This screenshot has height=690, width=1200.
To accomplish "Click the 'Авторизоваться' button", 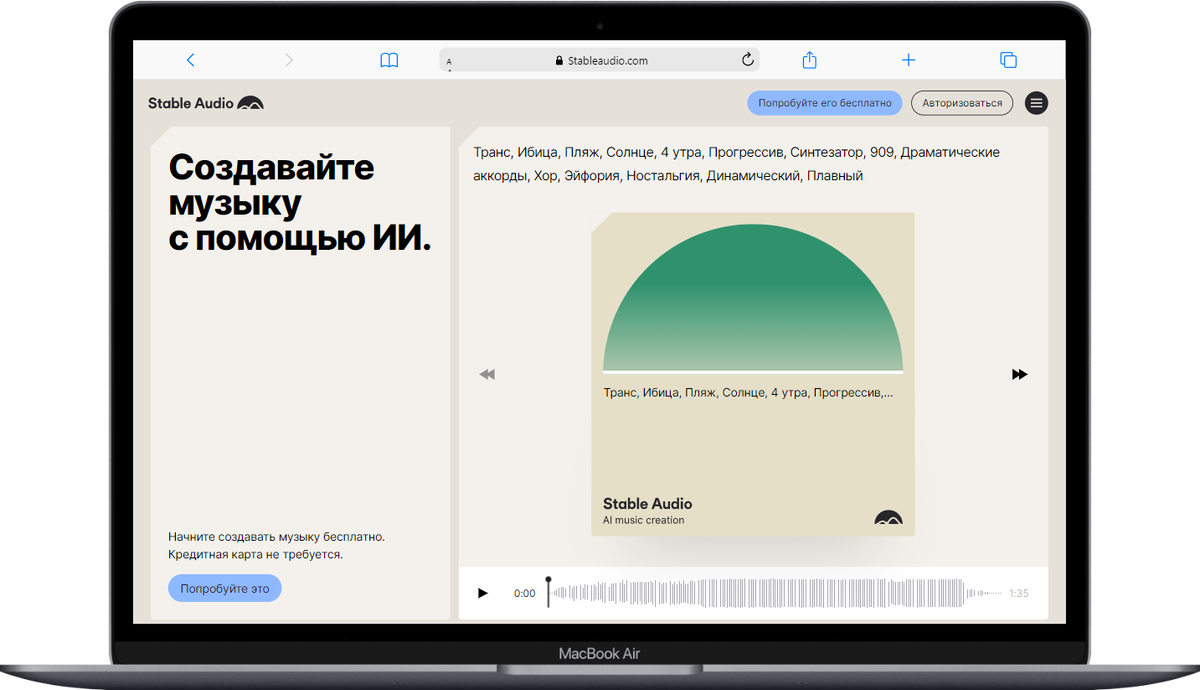I will [x=962, y=103].
